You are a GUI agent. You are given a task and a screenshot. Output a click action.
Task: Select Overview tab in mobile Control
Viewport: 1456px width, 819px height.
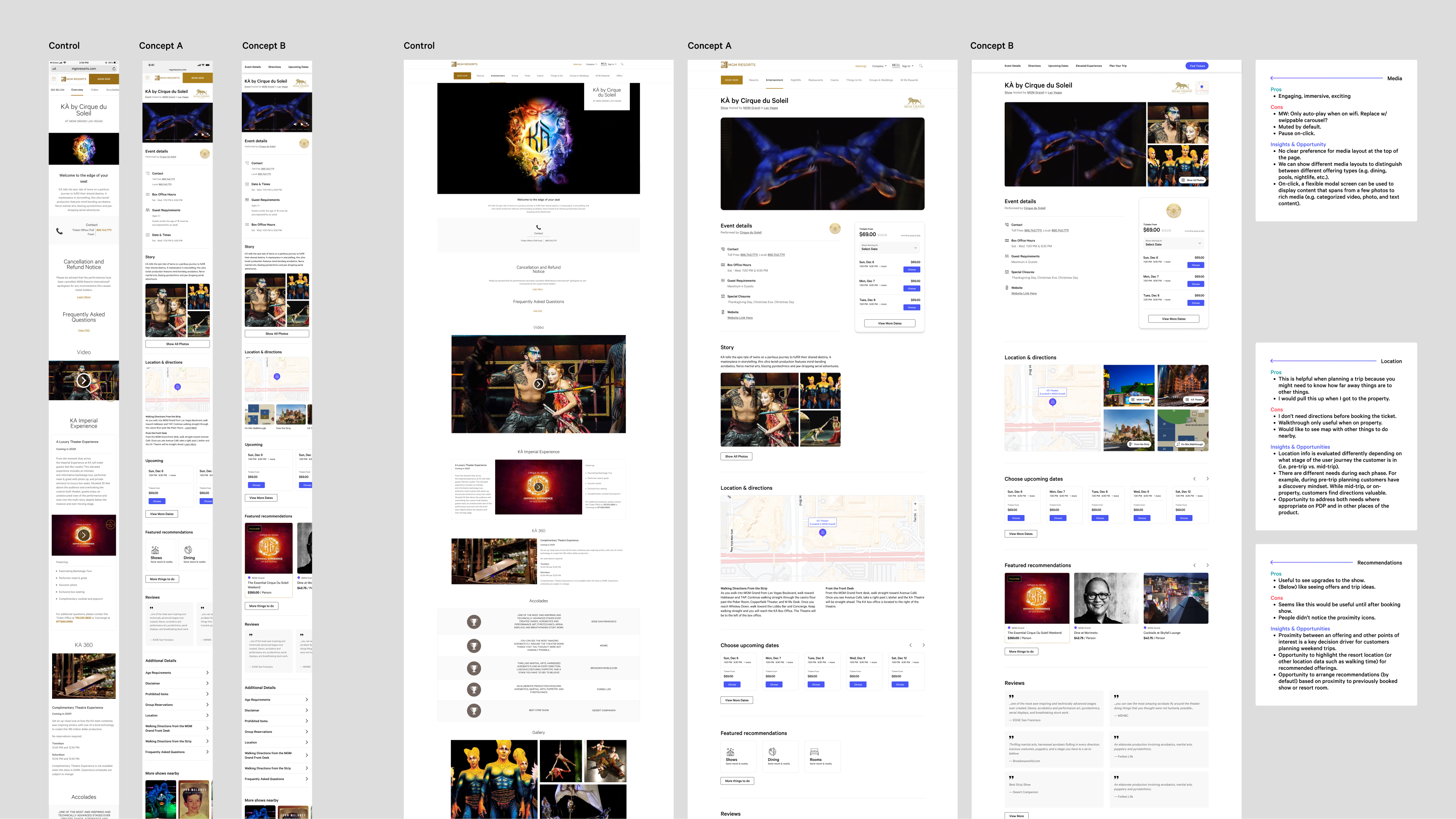77,90
